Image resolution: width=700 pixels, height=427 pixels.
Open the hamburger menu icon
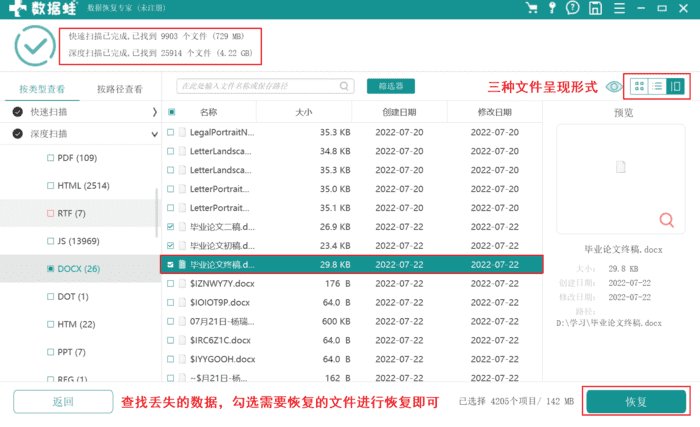(619, 8)
